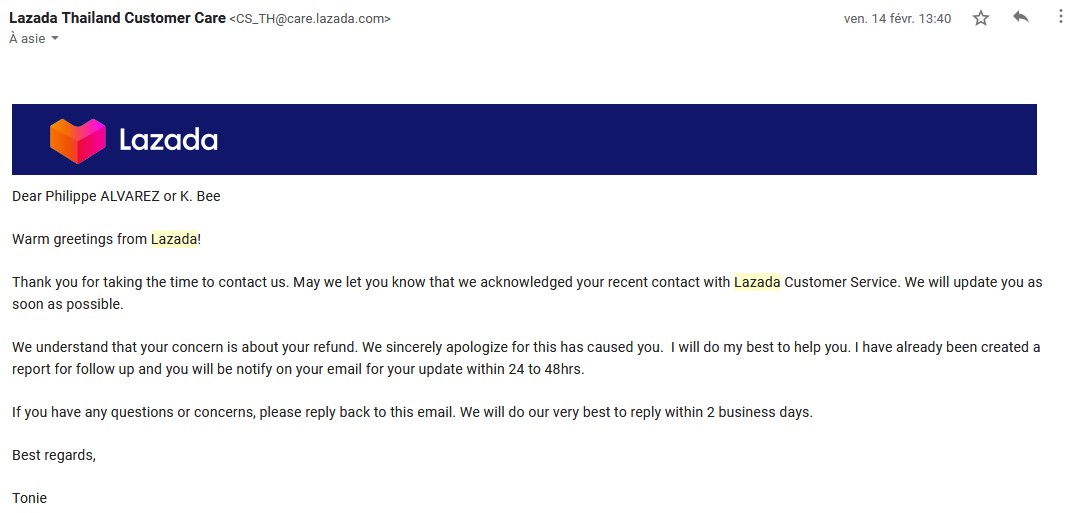1069x513 pixels.
Task: Click the CS_TH@care.lazada.com sender address
Action: 310,19
